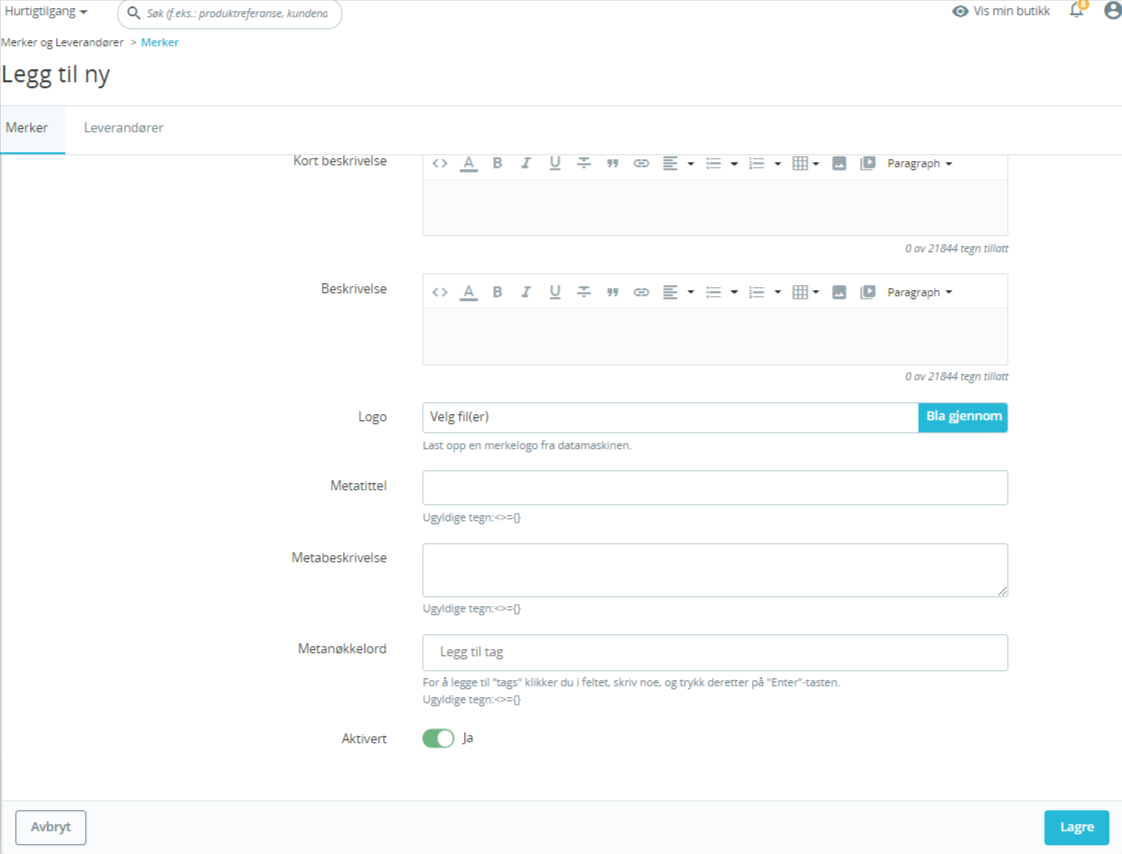Open Vis min butikk link

(1001, 11)
